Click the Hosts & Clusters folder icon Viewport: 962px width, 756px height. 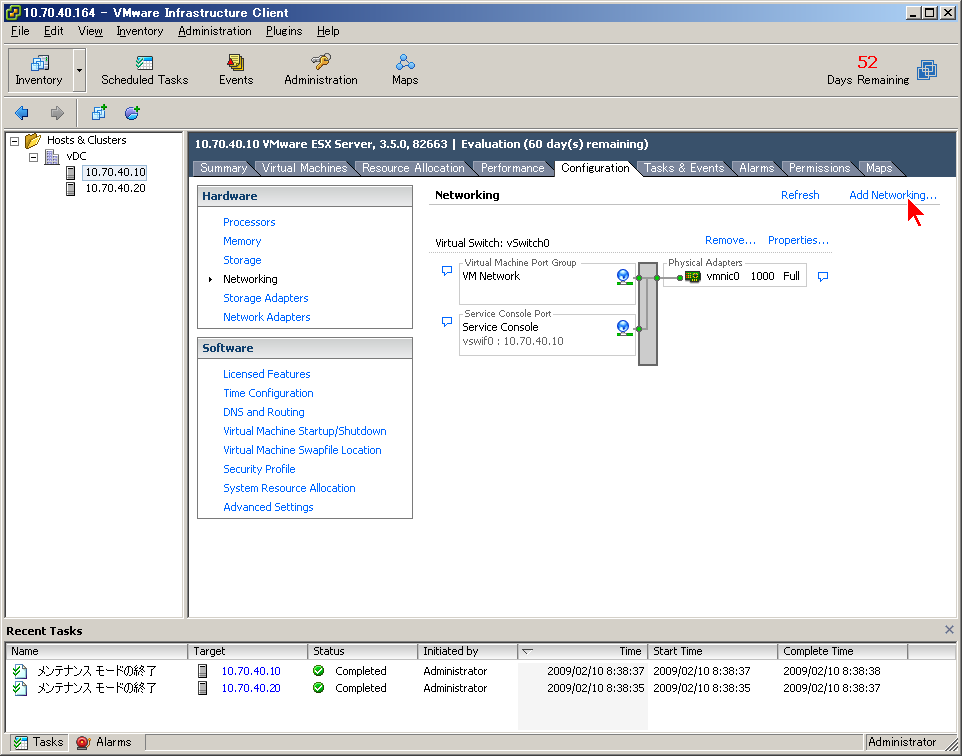pos(33,141)
